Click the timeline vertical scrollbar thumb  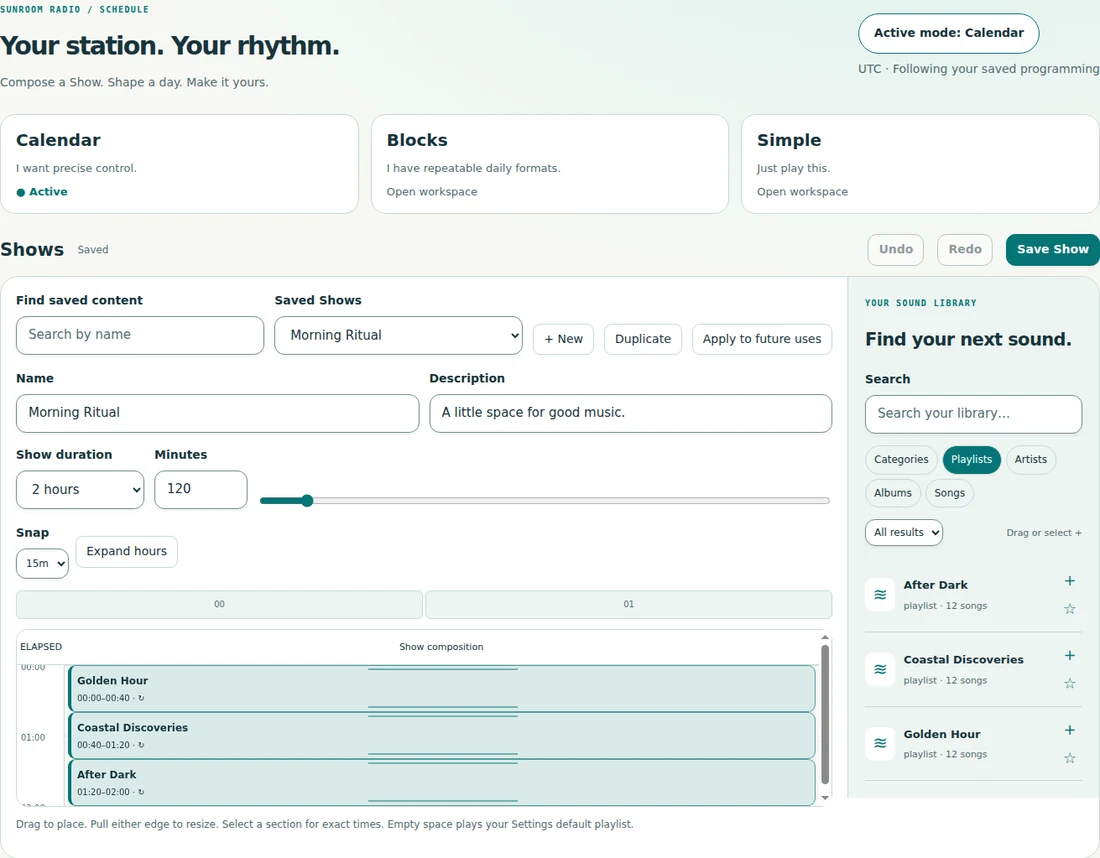pos(825,714)
